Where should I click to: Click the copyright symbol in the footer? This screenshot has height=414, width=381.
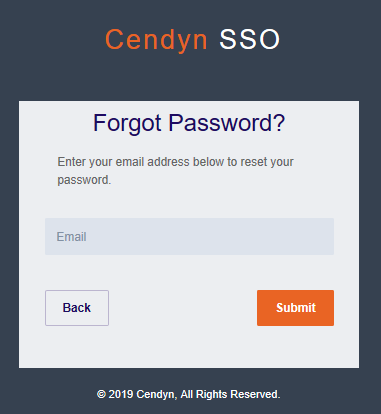pos(101,395)
